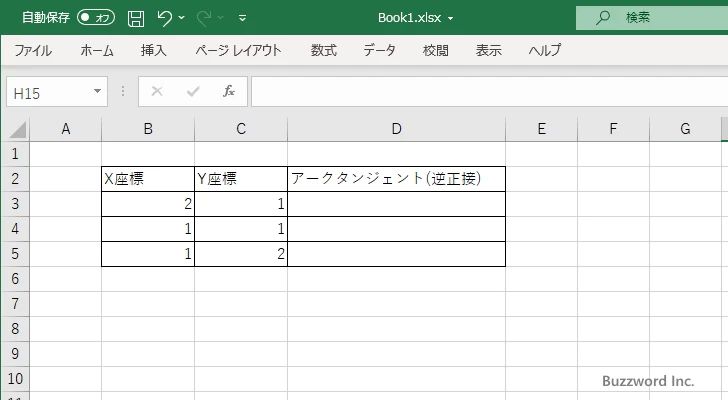
Task: Open the データ tab
Action: 379,50
